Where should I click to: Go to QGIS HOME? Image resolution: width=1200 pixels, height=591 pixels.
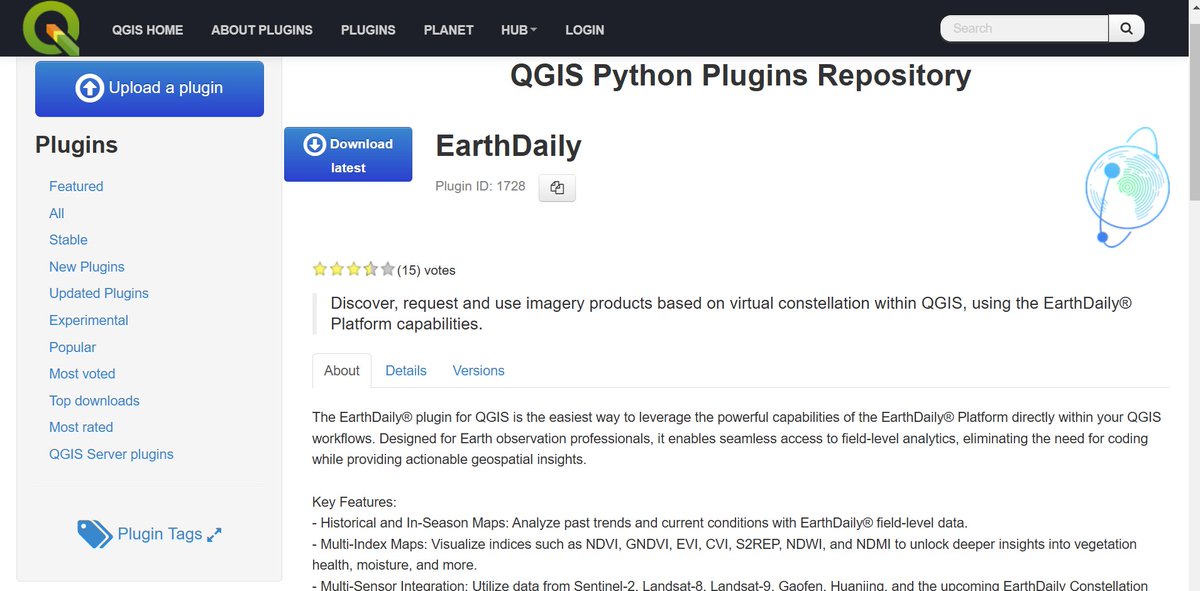147,30
